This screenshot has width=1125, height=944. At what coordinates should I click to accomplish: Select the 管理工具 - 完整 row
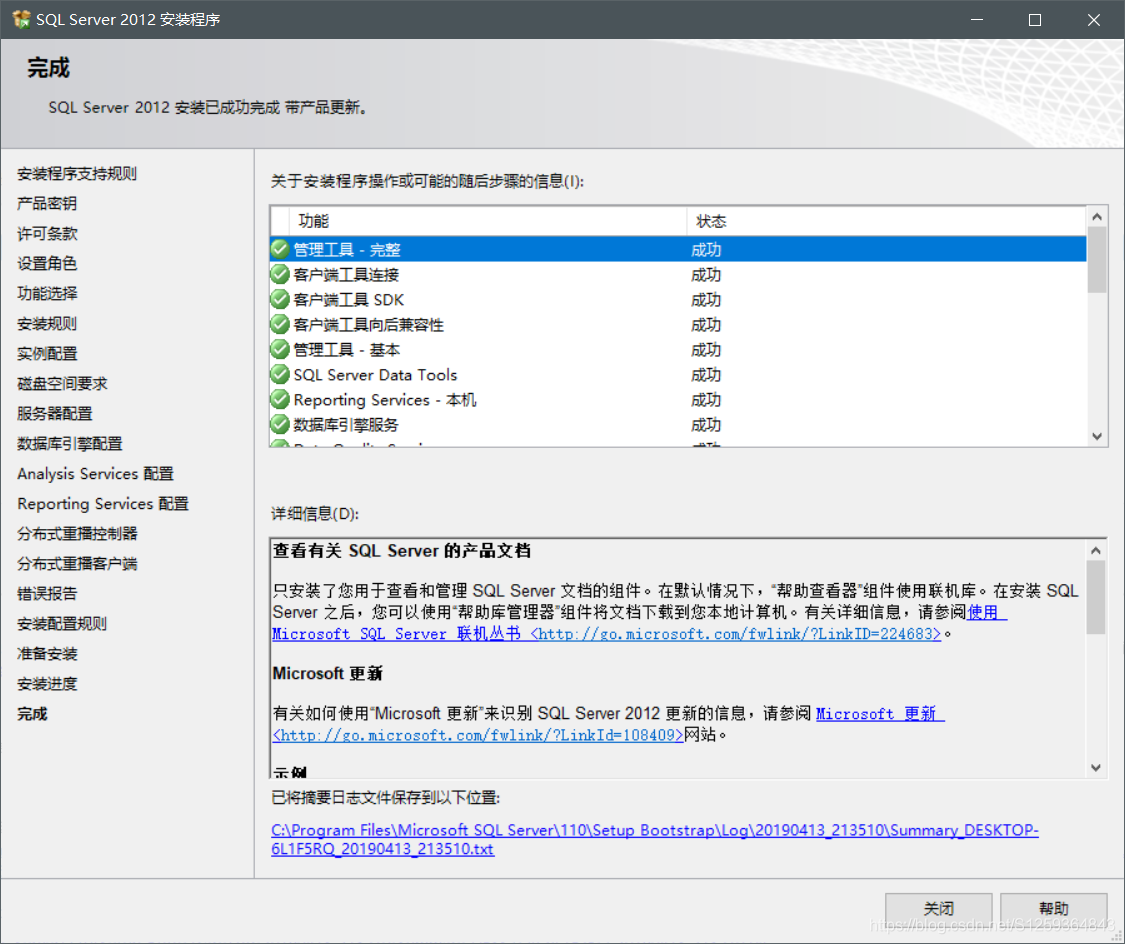(678, 249)
